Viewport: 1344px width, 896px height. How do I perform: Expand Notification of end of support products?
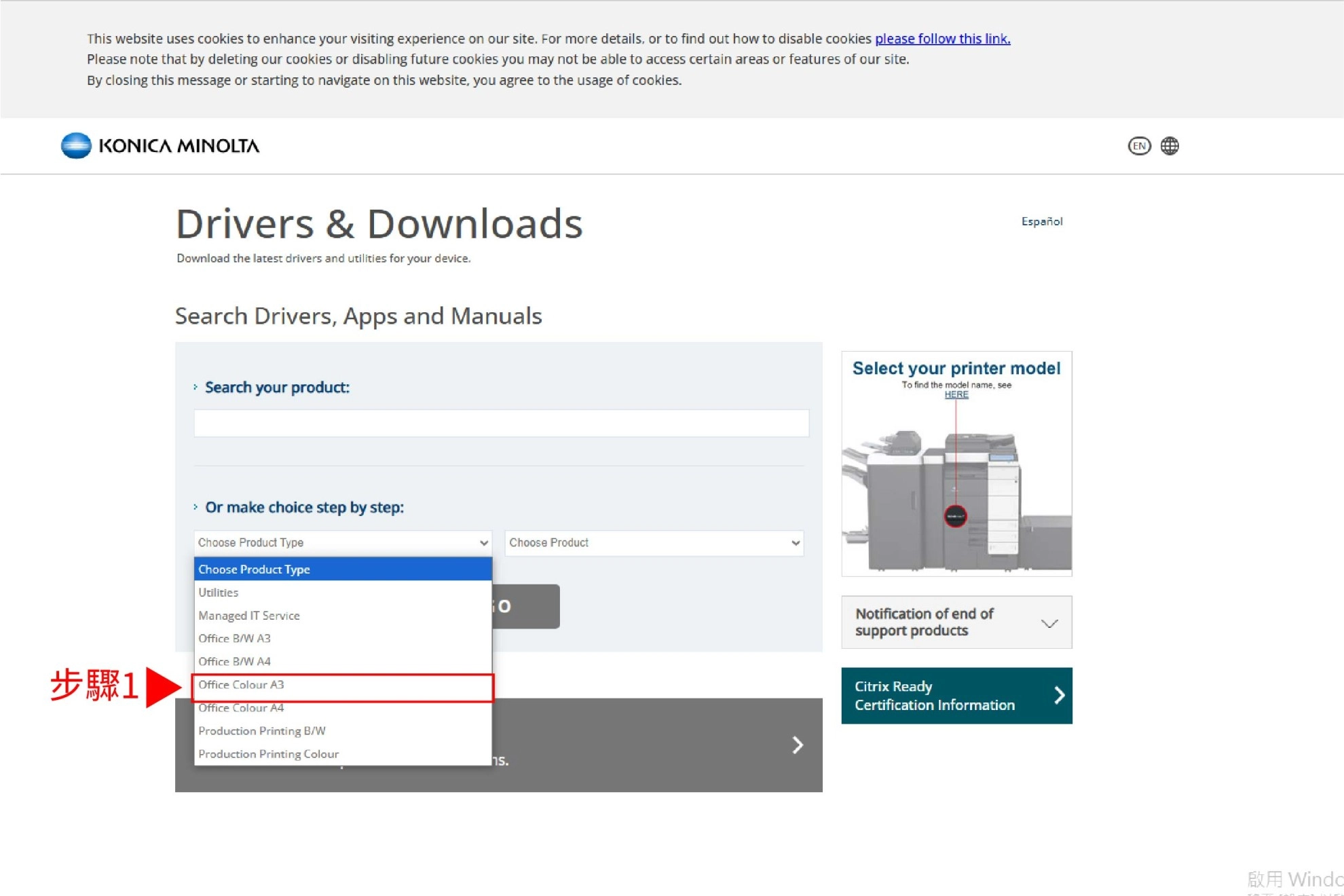(1049, 622)
